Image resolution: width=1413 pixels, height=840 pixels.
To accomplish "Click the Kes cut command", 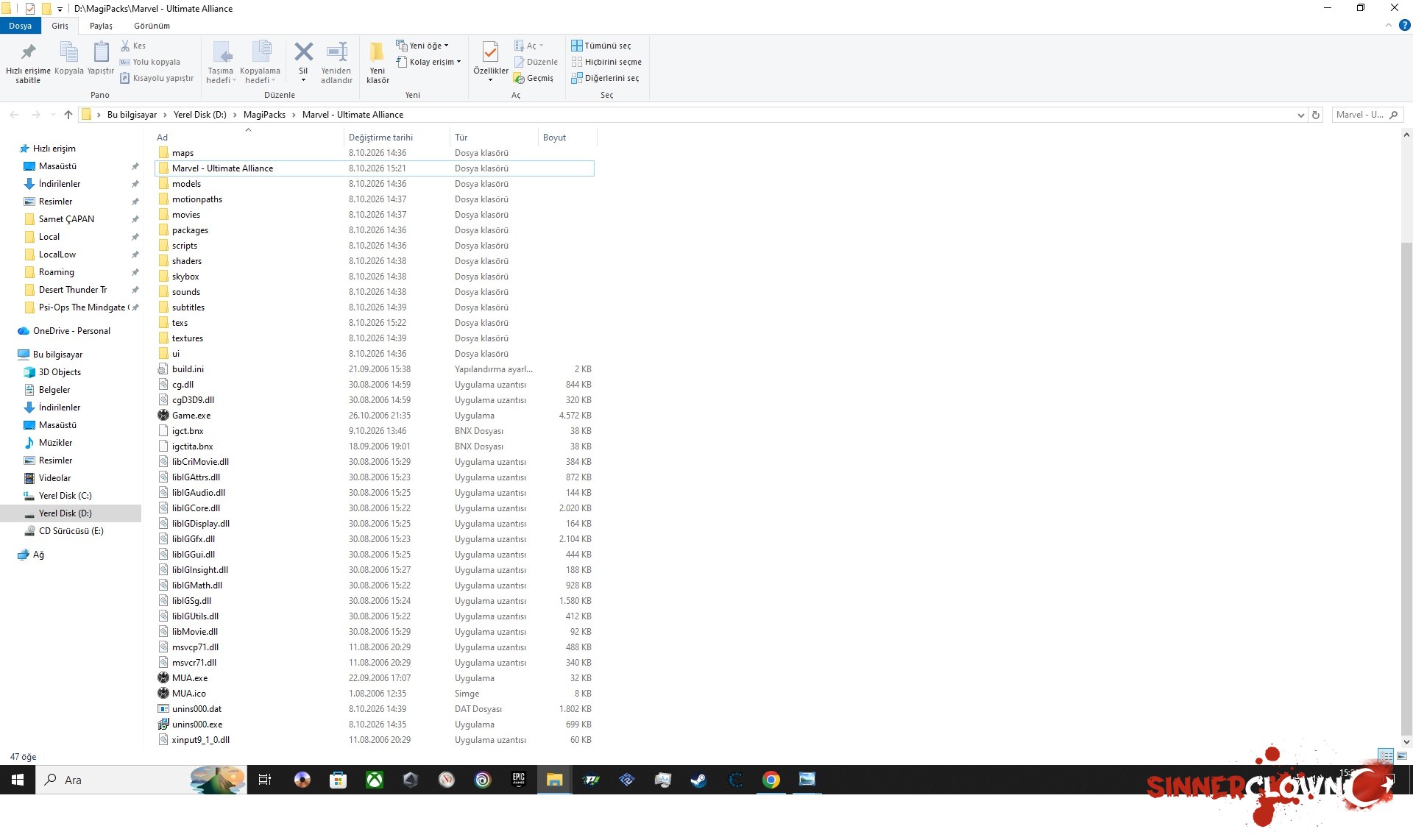I will [133, 46].
